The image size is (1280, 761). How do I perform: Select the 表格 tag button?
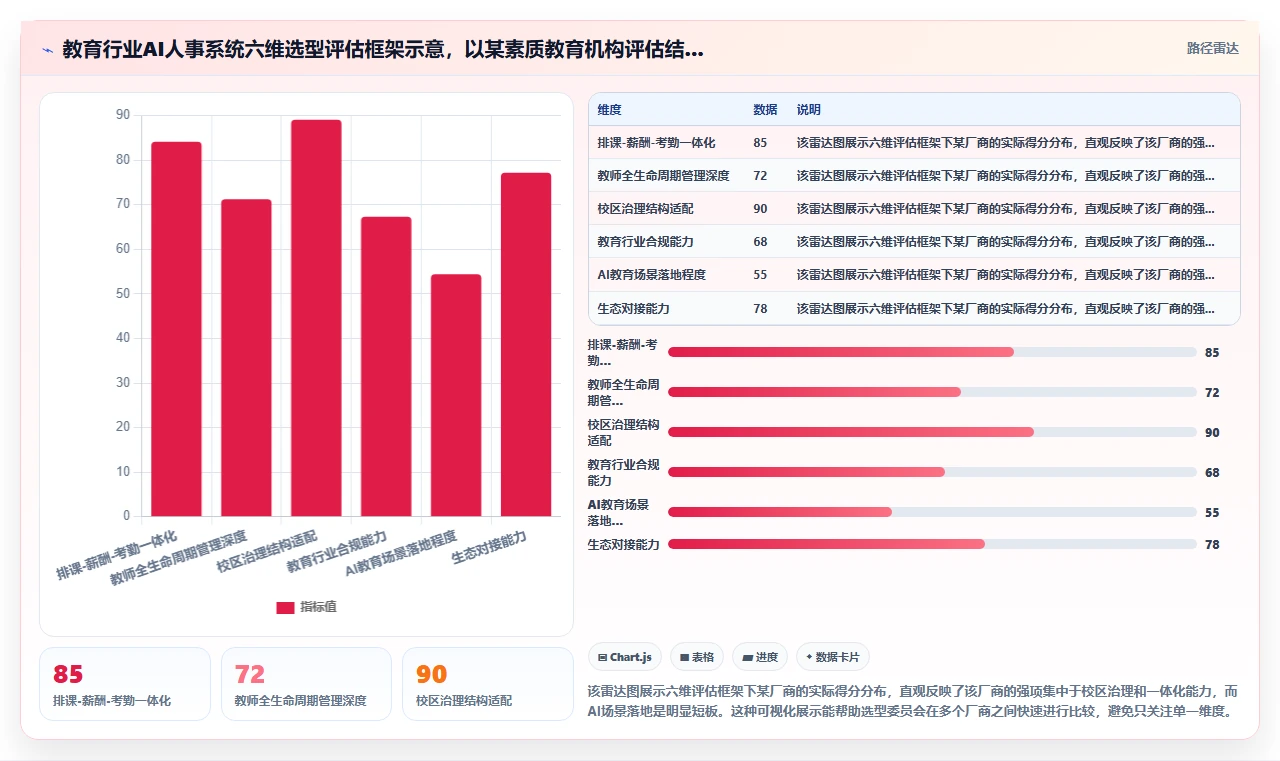tap(697, 657)
